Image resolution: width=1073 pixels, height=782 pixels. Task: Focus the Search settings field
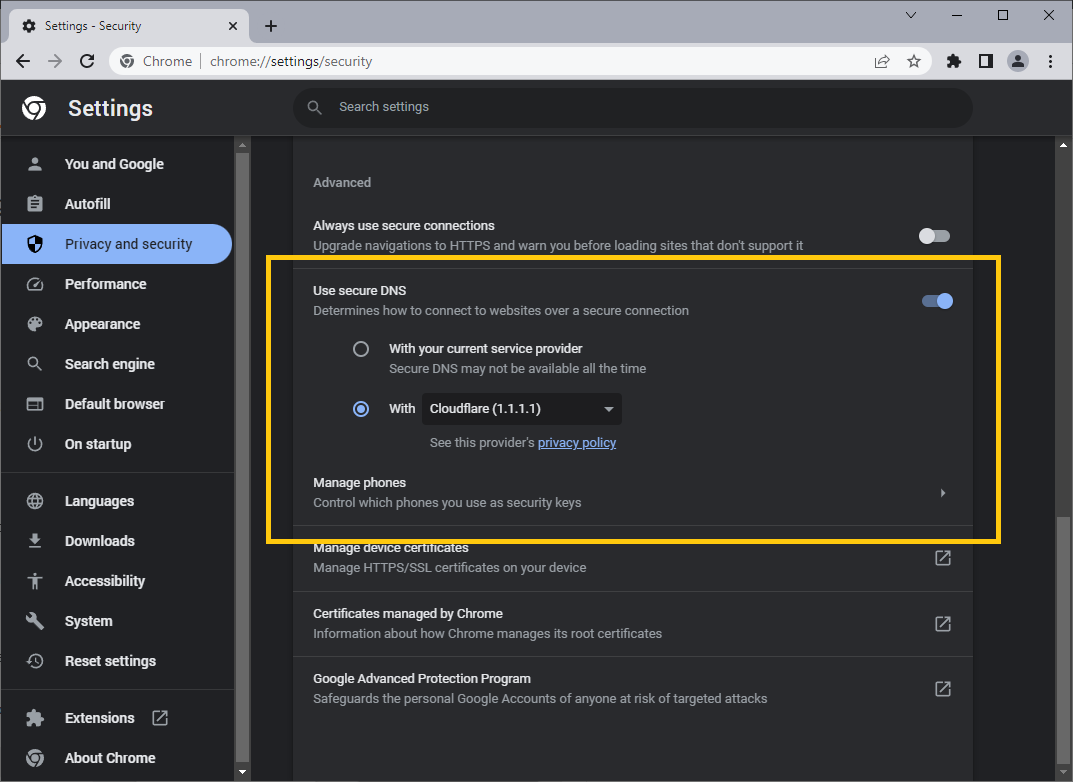point(632,107)
